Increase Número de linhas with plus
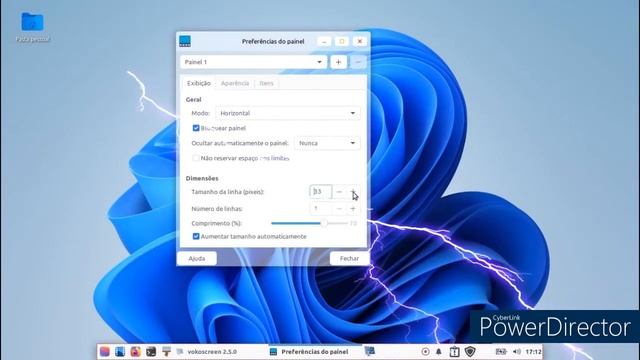The height and width of the screenshot is (360, 640). click(x=353, y=209)
